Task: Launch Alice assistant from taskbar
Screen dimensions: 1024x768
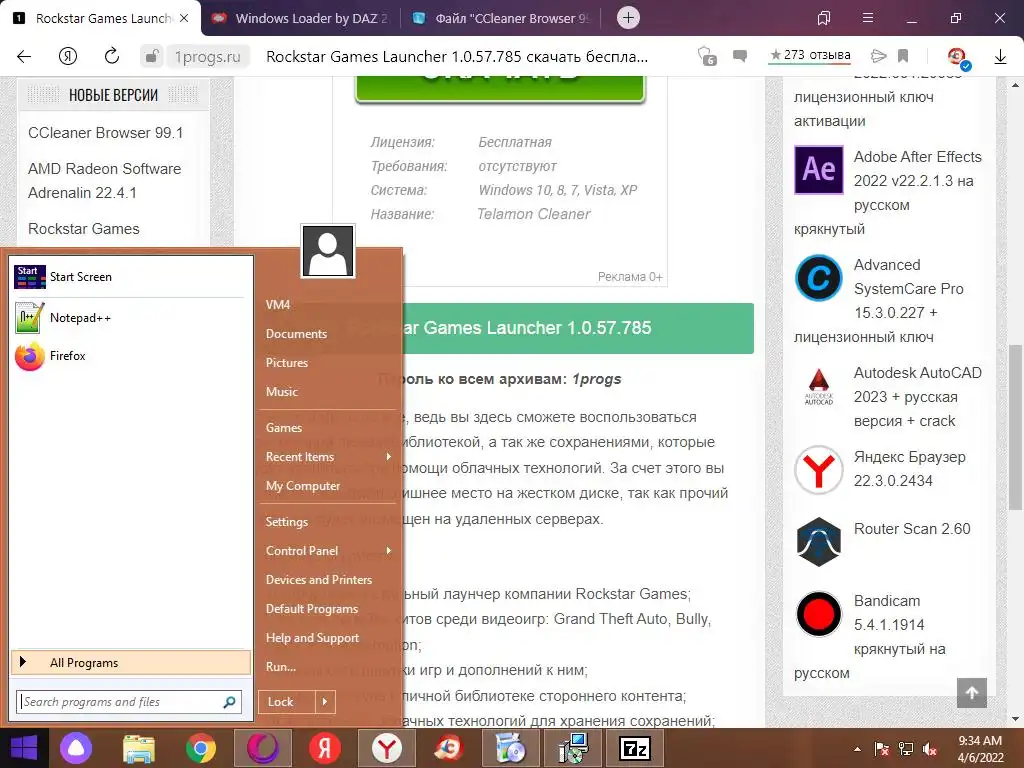Action: 76,748
